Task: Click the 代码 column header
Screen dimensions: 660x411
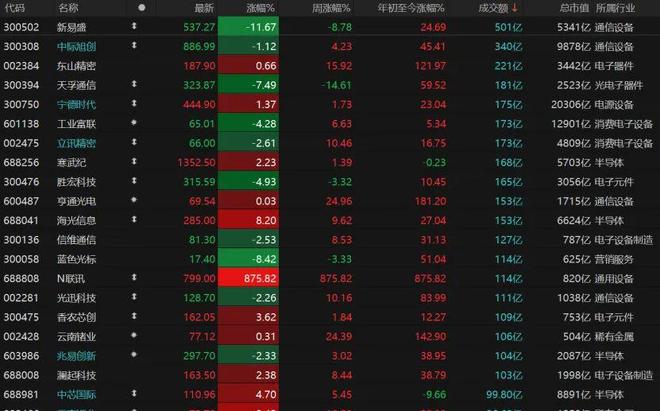Action: point(16,8)
